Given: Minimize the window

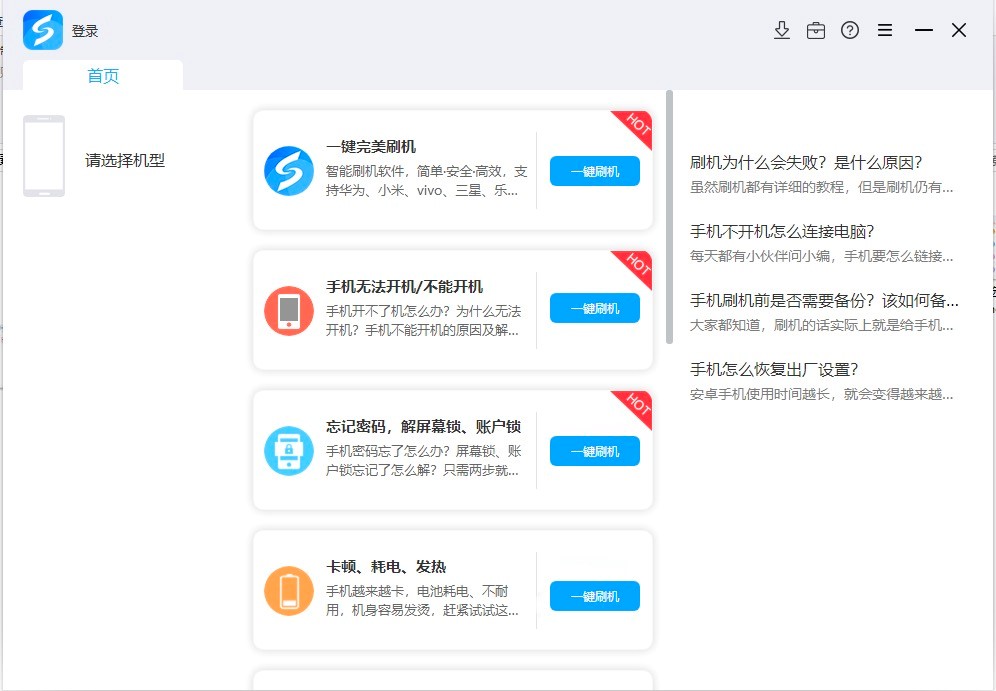Looking at the screenshot, I should tap(924, 30).
